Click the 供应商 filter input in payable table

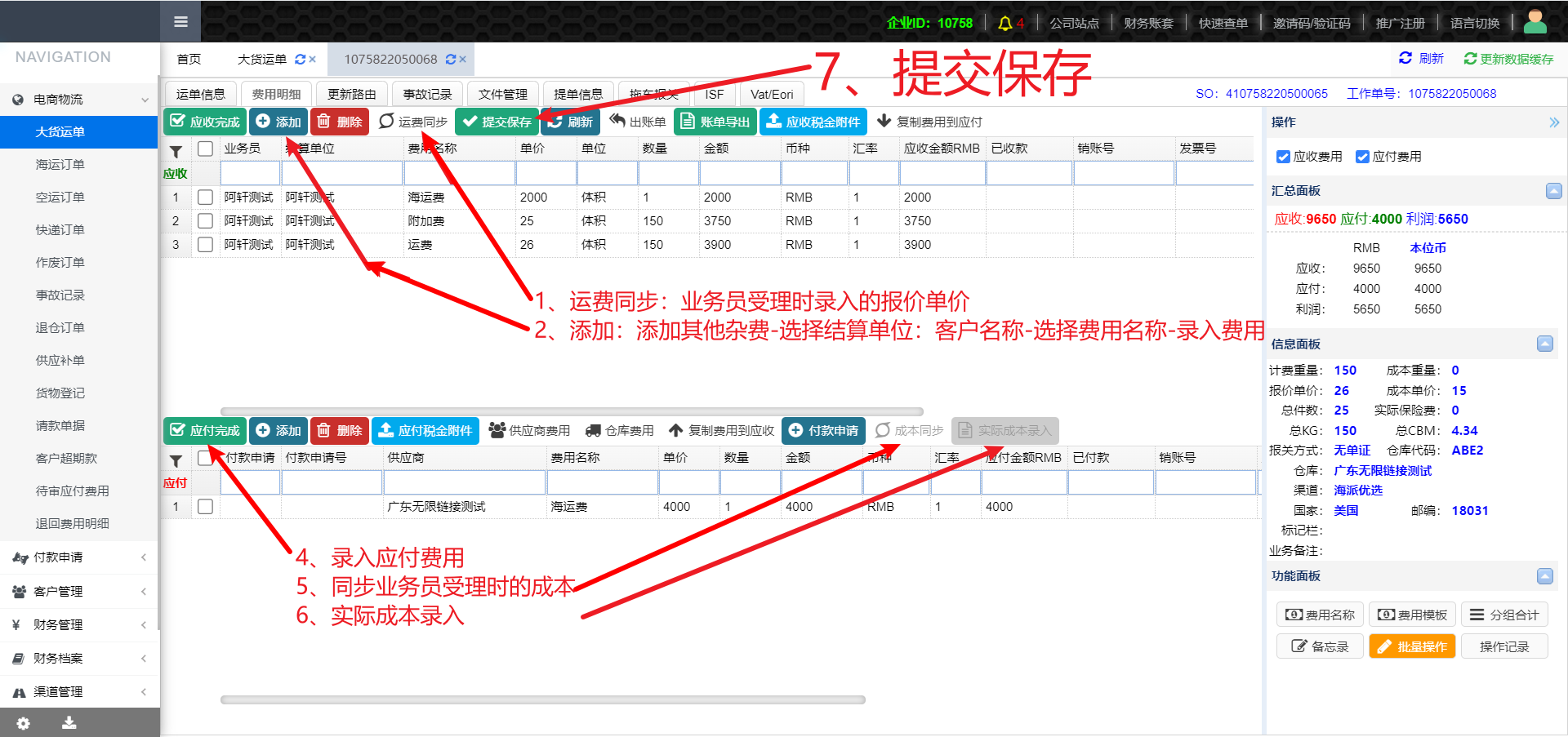(x=465, y=482)
